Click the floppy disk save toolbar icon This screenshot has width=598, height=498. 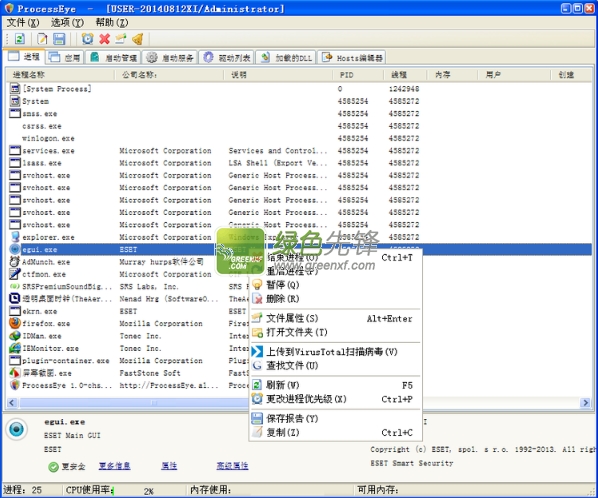[59, 39]
